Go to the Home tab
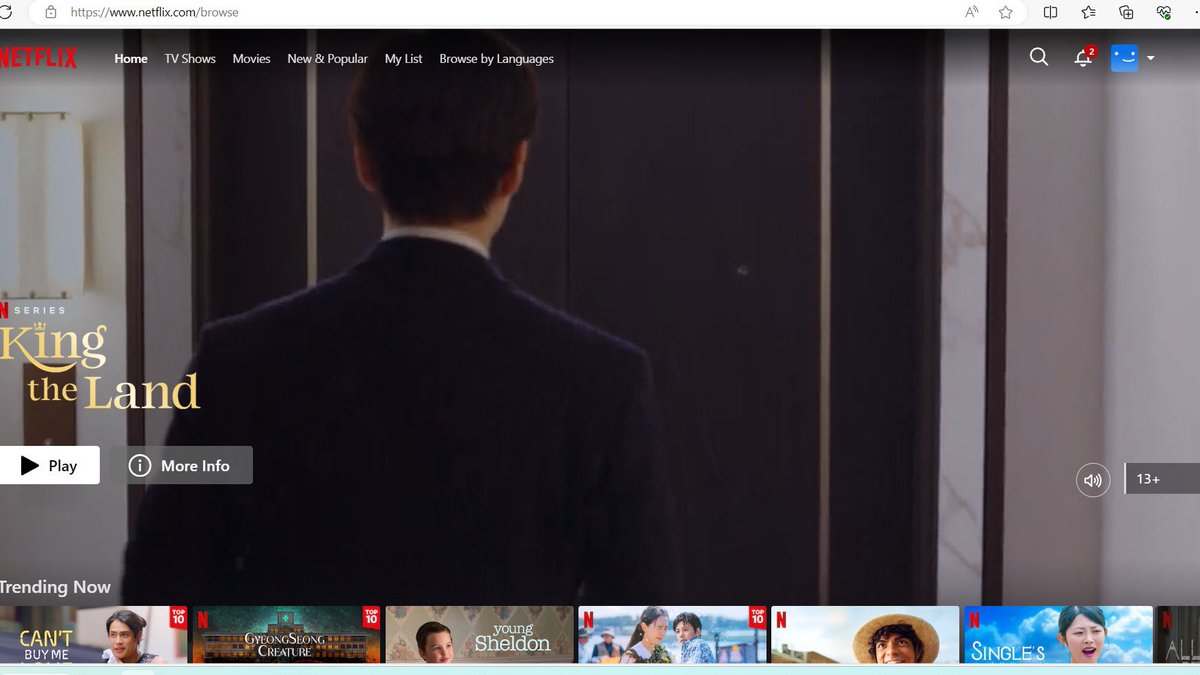Viewport: 1200px width, 675px height. click(131, 59)
